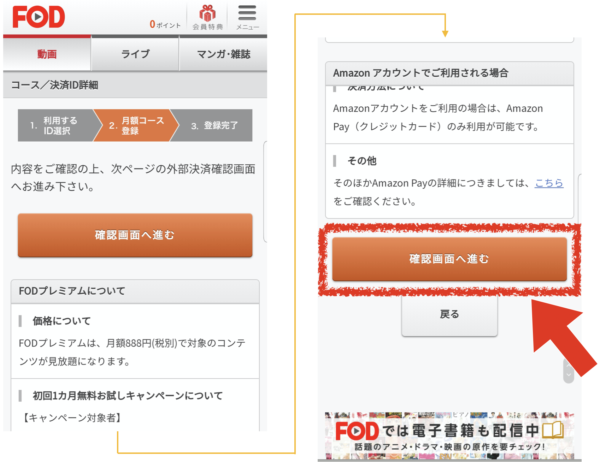Open the hamburger メニュー icon

pyautogui.click(x=247, y=17)
